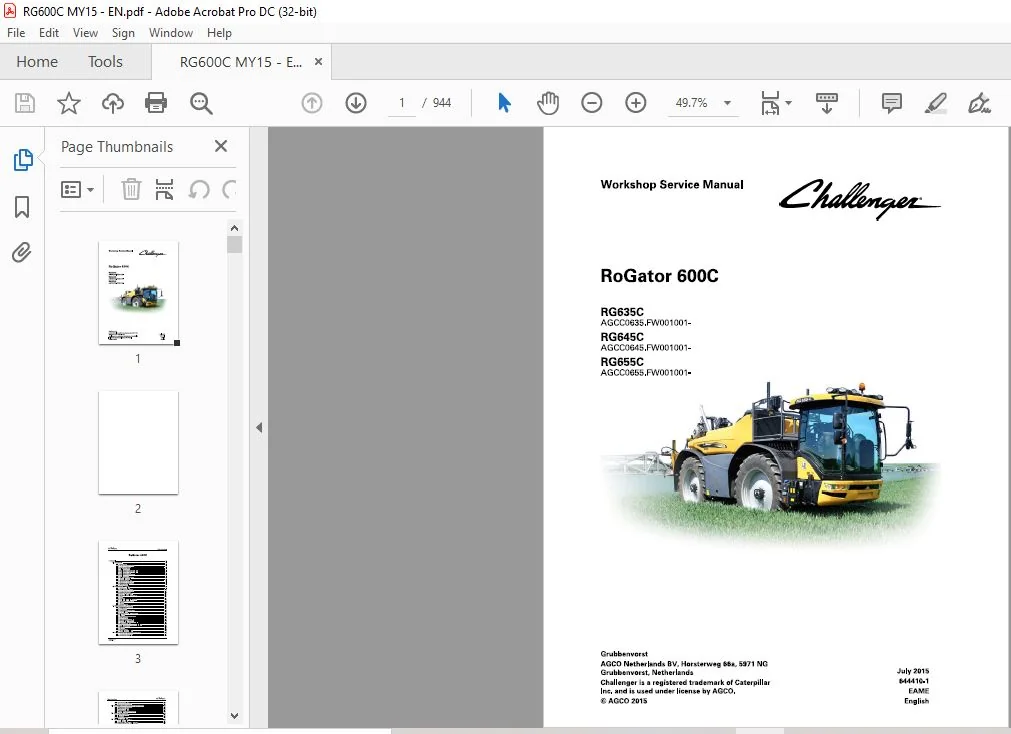Add the document to starred favorites

click(x=68, y=103)
